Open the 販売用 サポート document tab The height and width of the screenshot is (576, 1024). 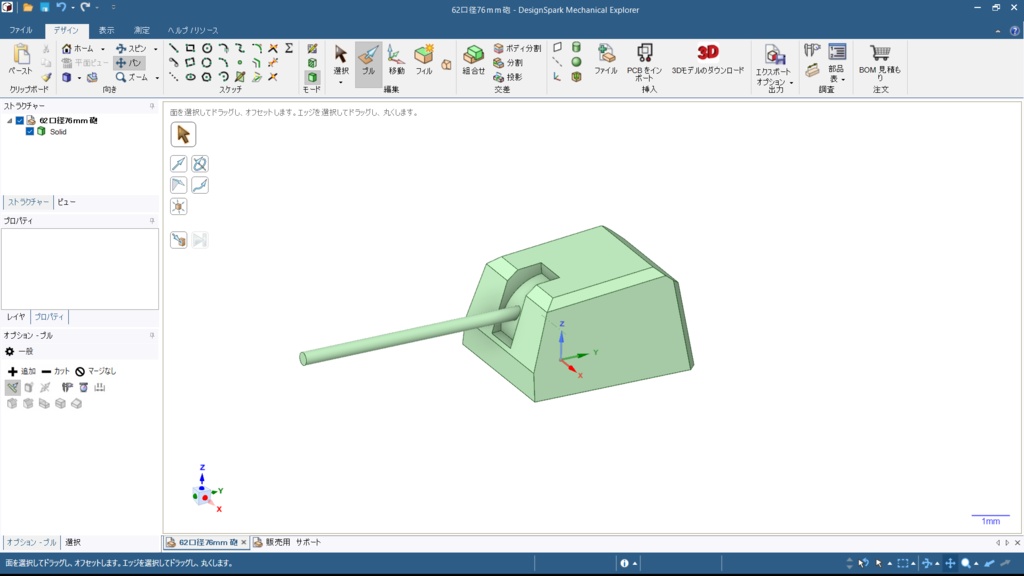pos(287,542)
